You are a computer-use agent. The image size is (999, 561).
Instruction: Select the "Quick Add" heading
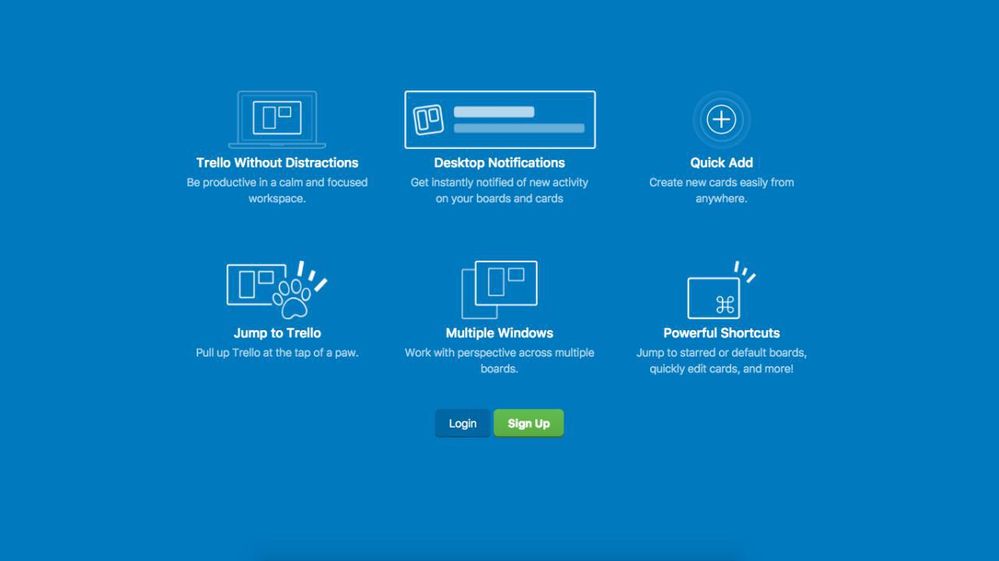point(721,163)
